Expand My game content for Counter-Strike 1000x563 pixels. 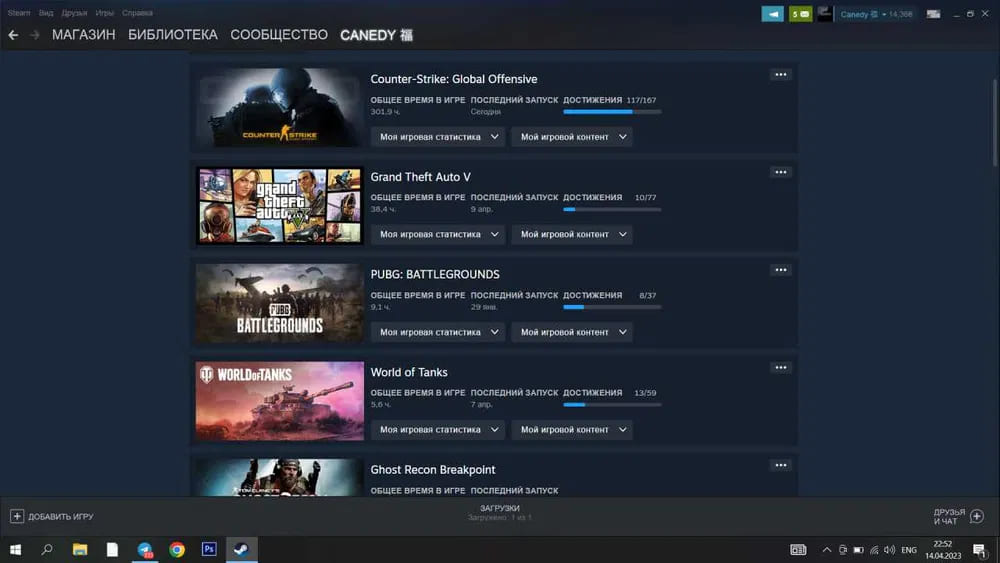point(572,136)
